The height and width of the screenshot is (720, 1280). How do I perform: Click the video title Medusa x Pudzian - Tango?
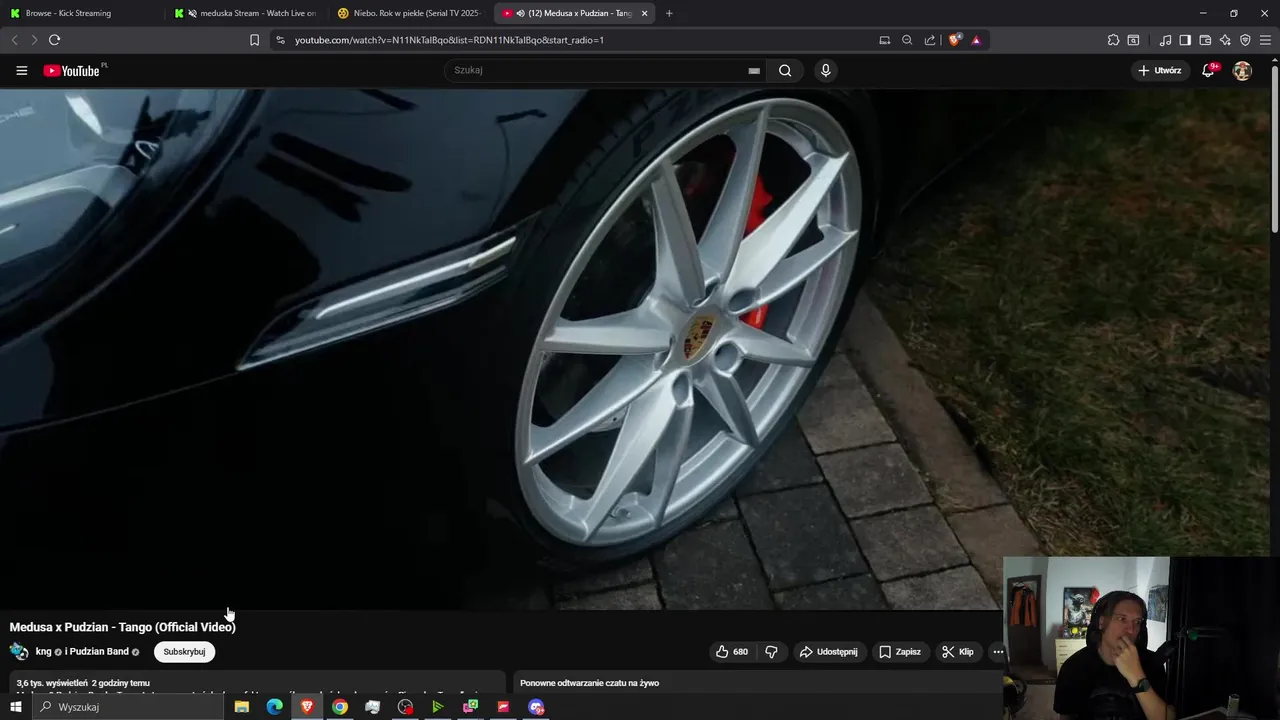(x=122, y=627)
